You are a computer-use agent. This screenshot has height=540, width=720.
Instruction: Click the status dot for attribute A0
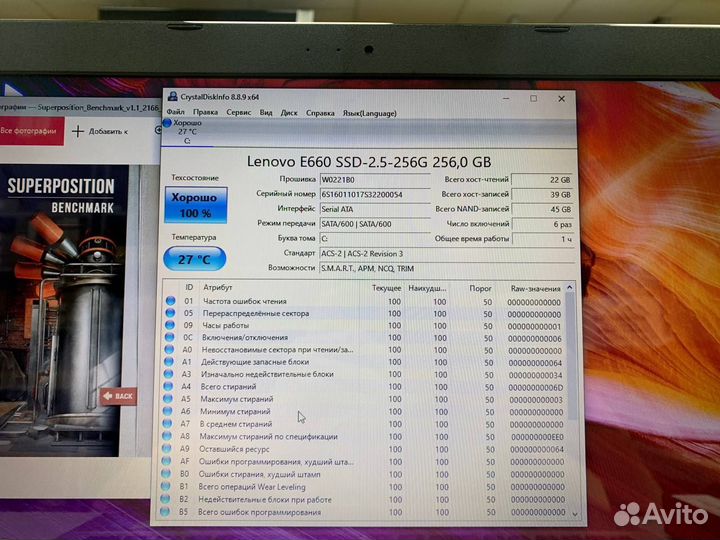tap(169, 349)
